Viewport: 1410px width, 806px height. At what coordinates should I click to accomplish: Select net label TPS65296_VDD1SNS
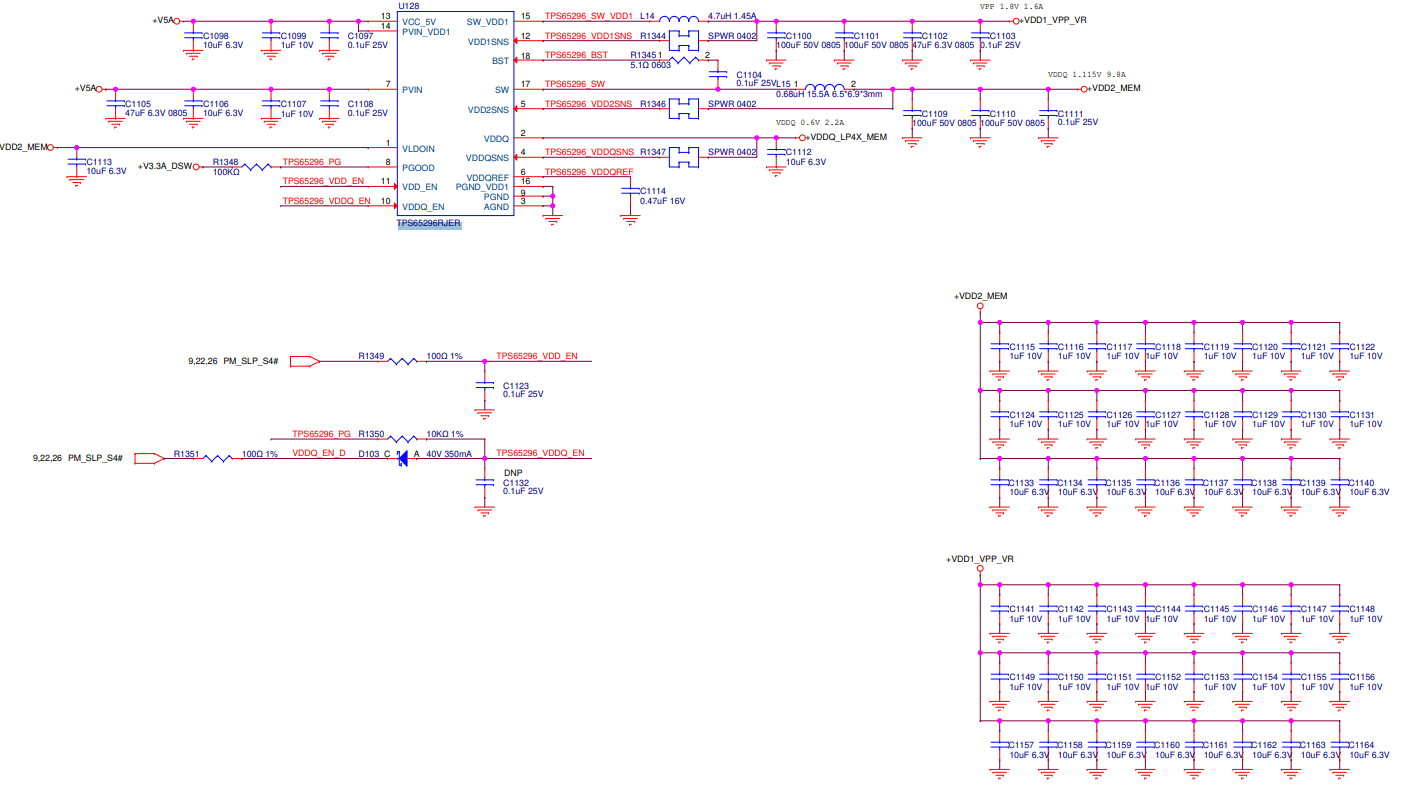click(588, 36)
